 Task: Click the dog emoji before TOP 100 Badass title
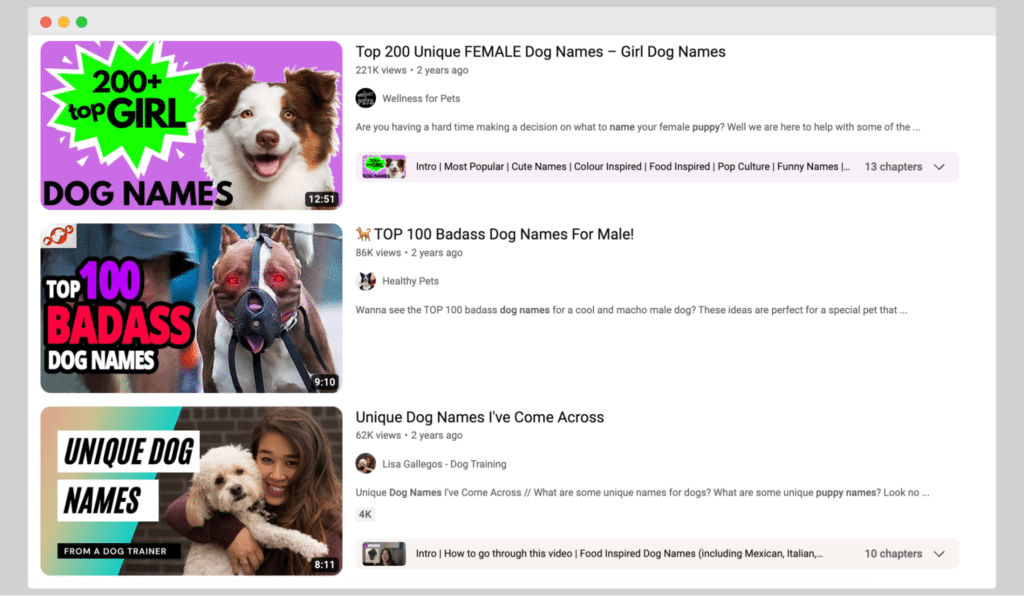(363, 234)
